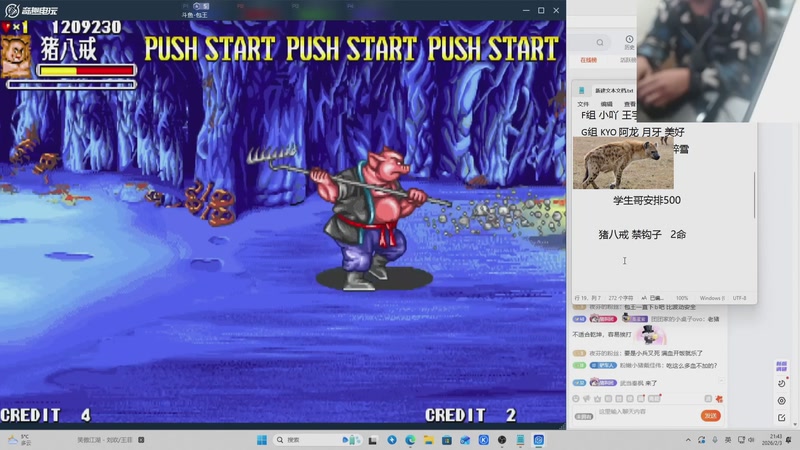
Task: Click the star icon in chat toolbar
Action: tap(597, 398)
